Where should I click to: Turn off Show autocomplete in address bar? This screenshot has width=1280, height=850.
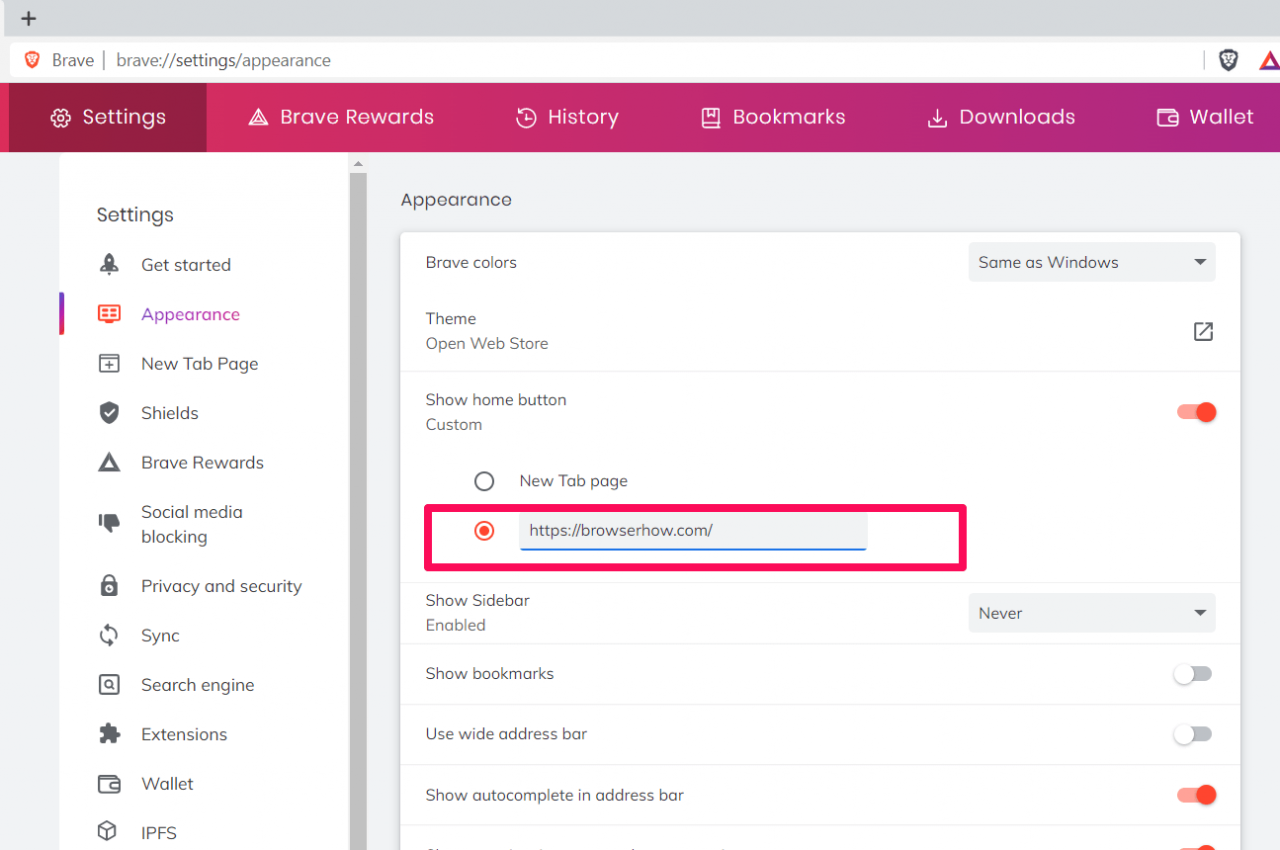click(1196, 794)
